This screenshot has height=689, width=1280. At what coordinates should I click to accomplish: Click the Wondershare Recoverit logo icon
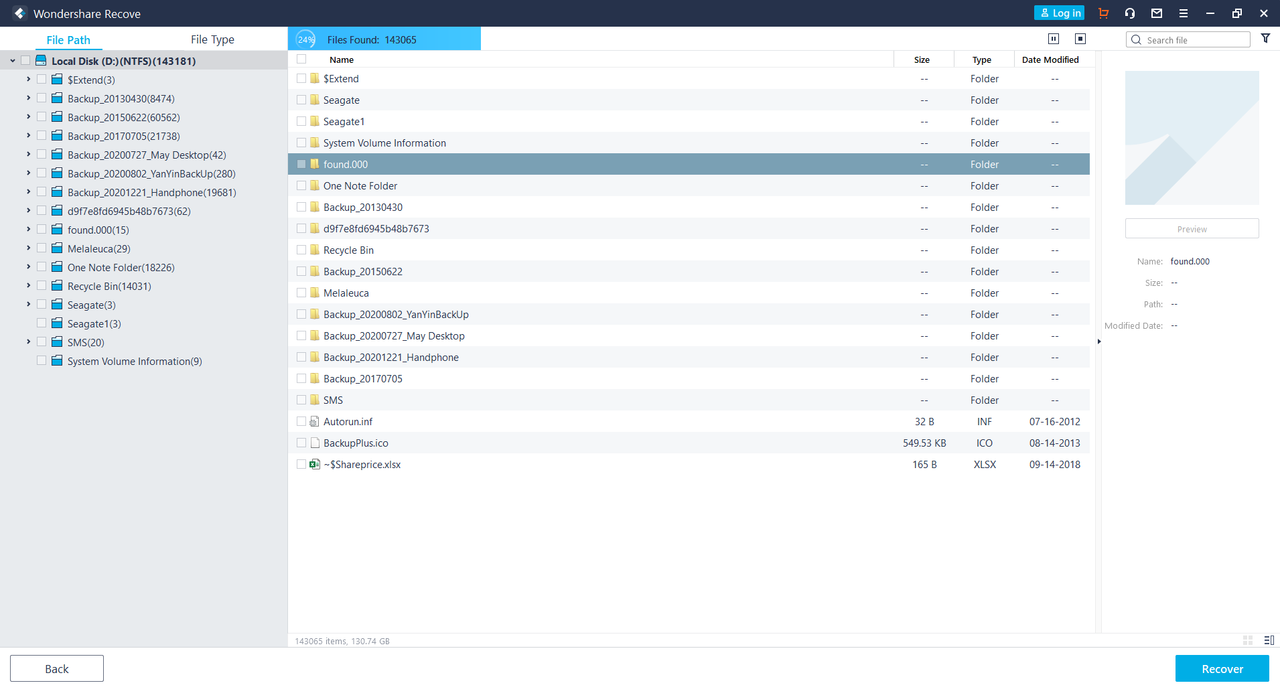point(18,14)
